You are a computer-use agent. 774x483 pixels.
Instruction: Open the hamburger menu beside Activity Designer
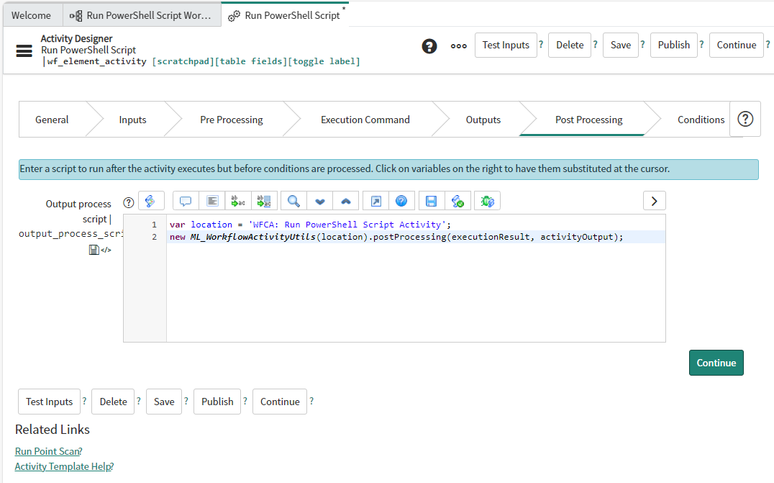(x=24, y=50)
